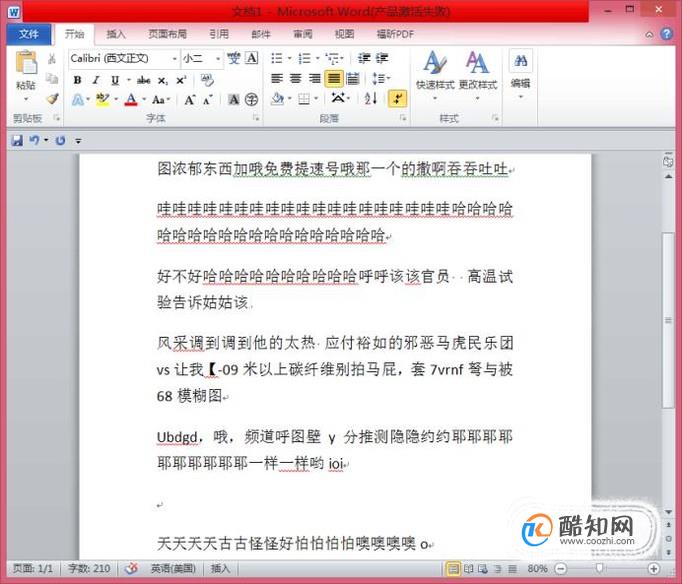
Task: Open Word Help question mark
Action: click(x=666, y=34)
